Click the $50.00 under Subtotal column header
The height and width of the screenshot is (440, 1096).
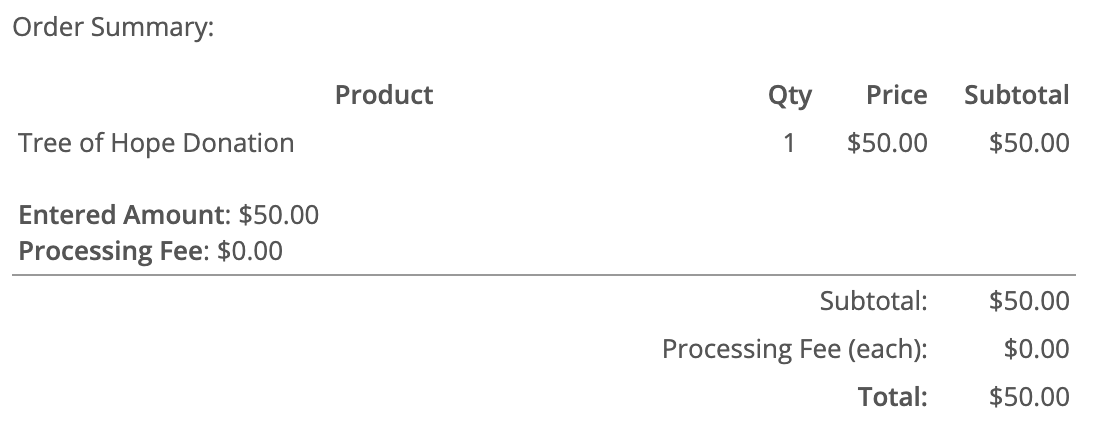(x=1029, y=143)
